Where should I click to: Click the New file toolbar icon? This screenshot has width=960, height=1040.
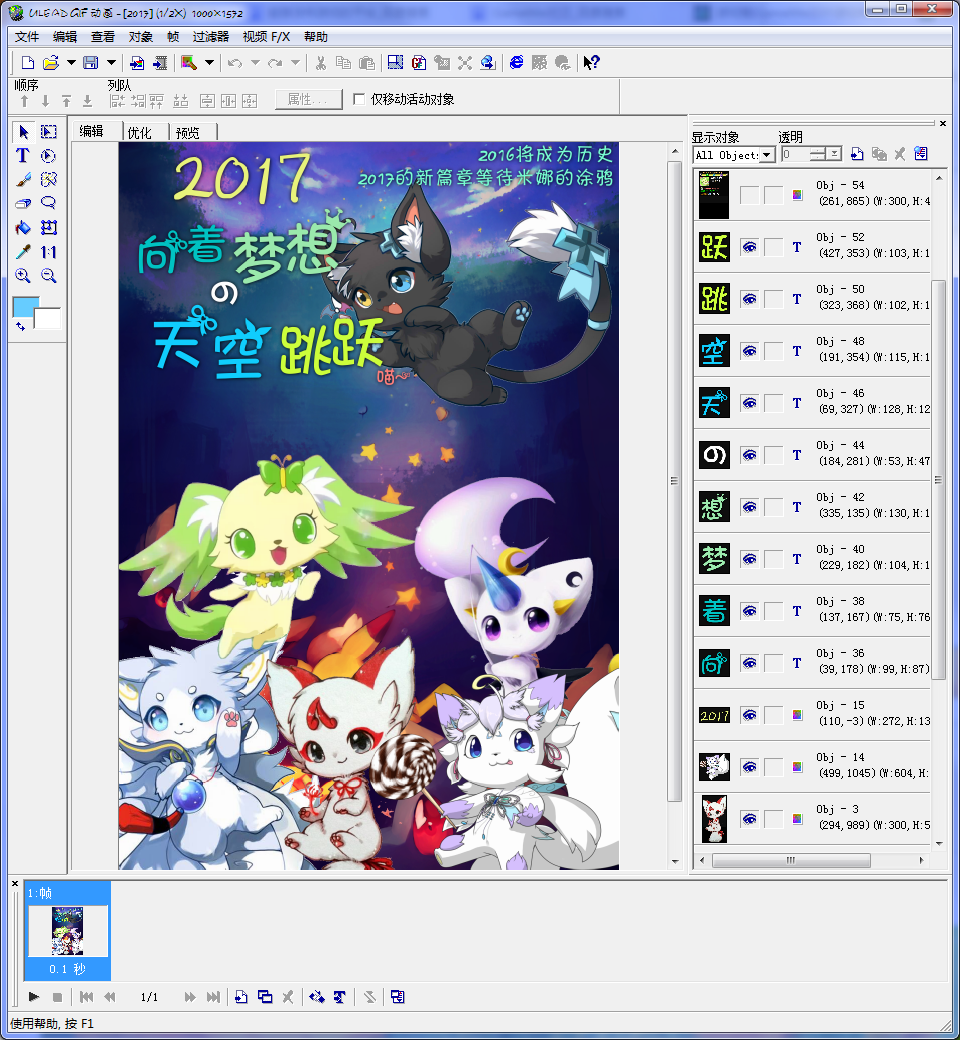pos(28,62)
